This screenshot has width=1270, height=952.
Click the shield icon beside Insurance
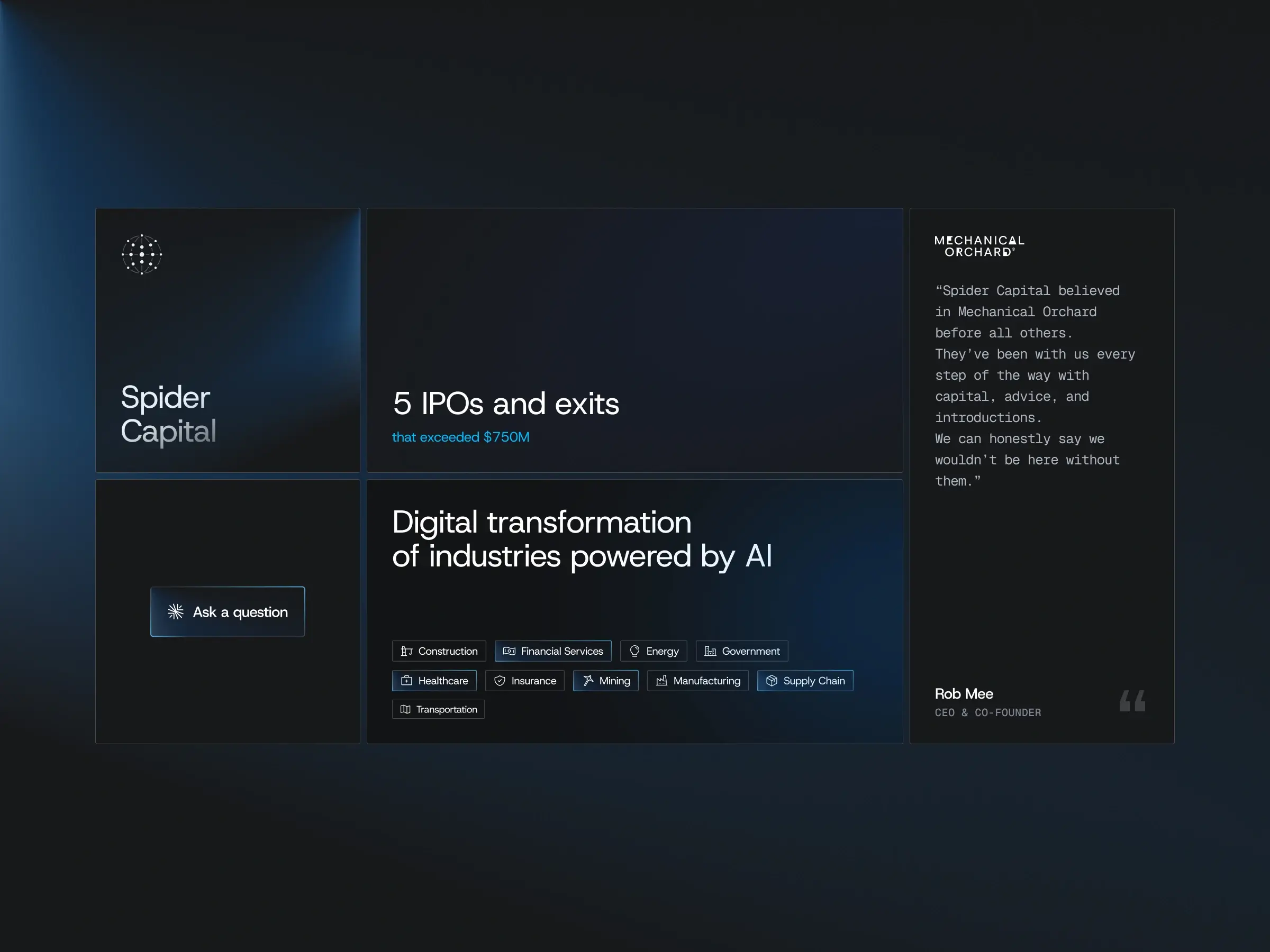point(500,681)
